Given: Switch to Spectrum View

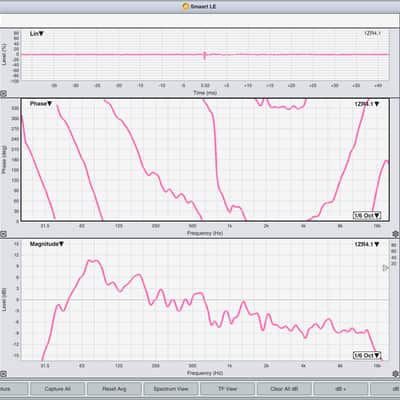Looking at the screenshot, I should pos(171,389).
